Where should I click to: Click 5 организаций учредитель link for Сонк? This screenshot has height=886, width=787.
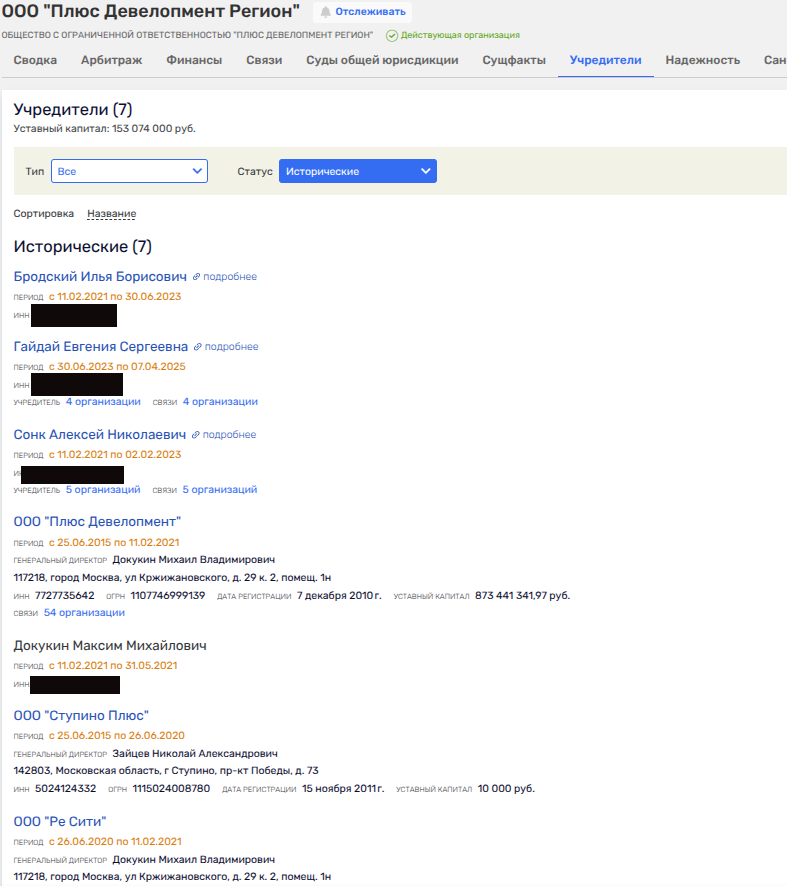pos(103,490)
